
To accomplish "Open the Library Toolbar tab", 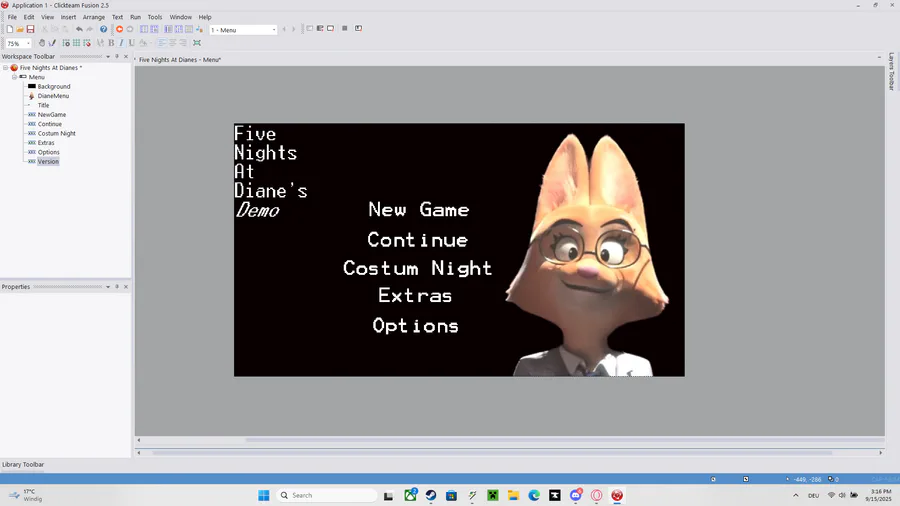I will 23,464.
